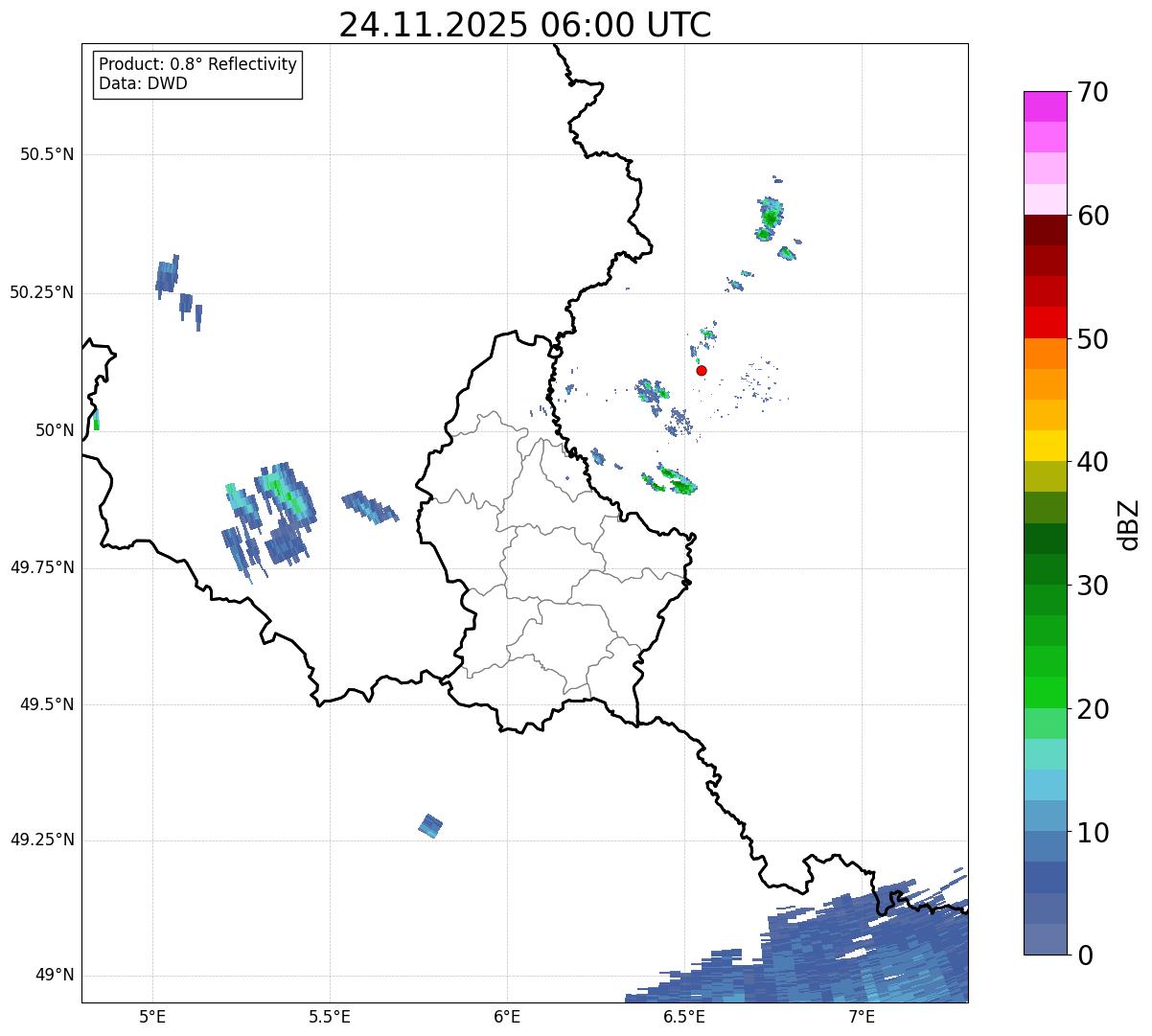Click the 5.5°E longitude label
Image resolution: width=1152 pixels, height=1036 pixels.
(x=330, y=1019)
